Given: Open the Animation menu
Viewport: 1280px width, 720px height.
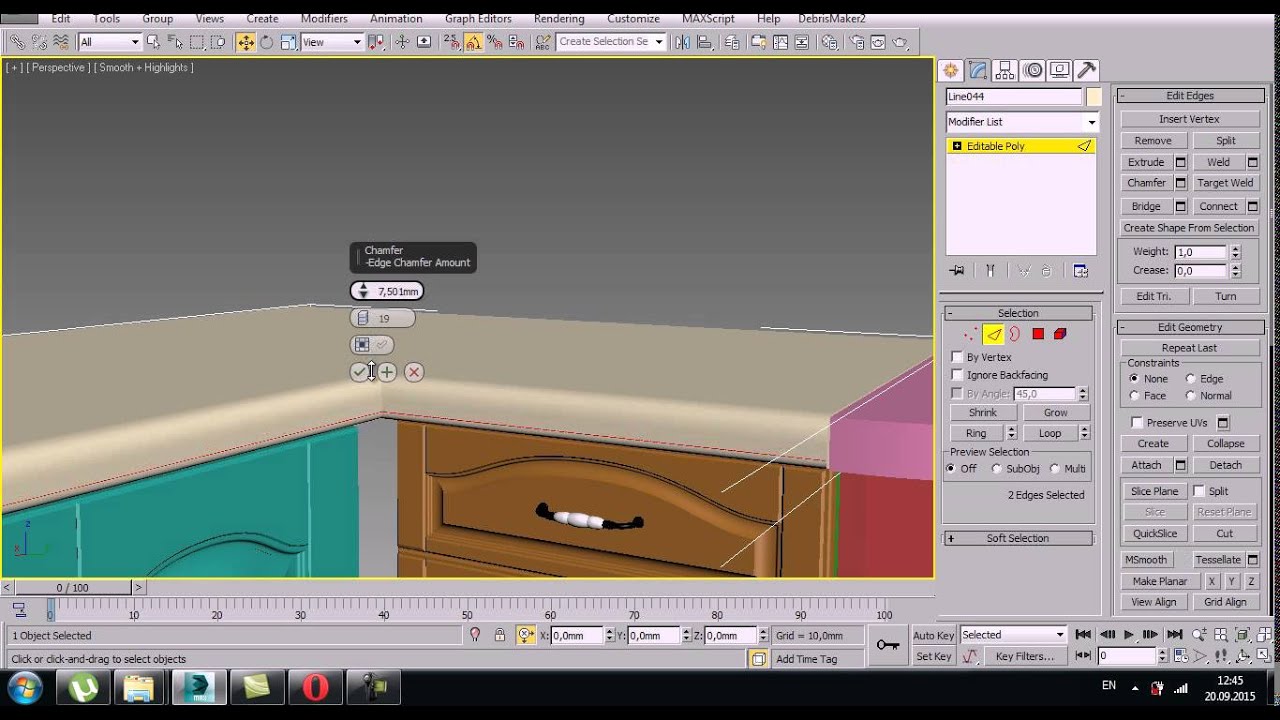Looking at the screenshot, I should pos(396,18).
